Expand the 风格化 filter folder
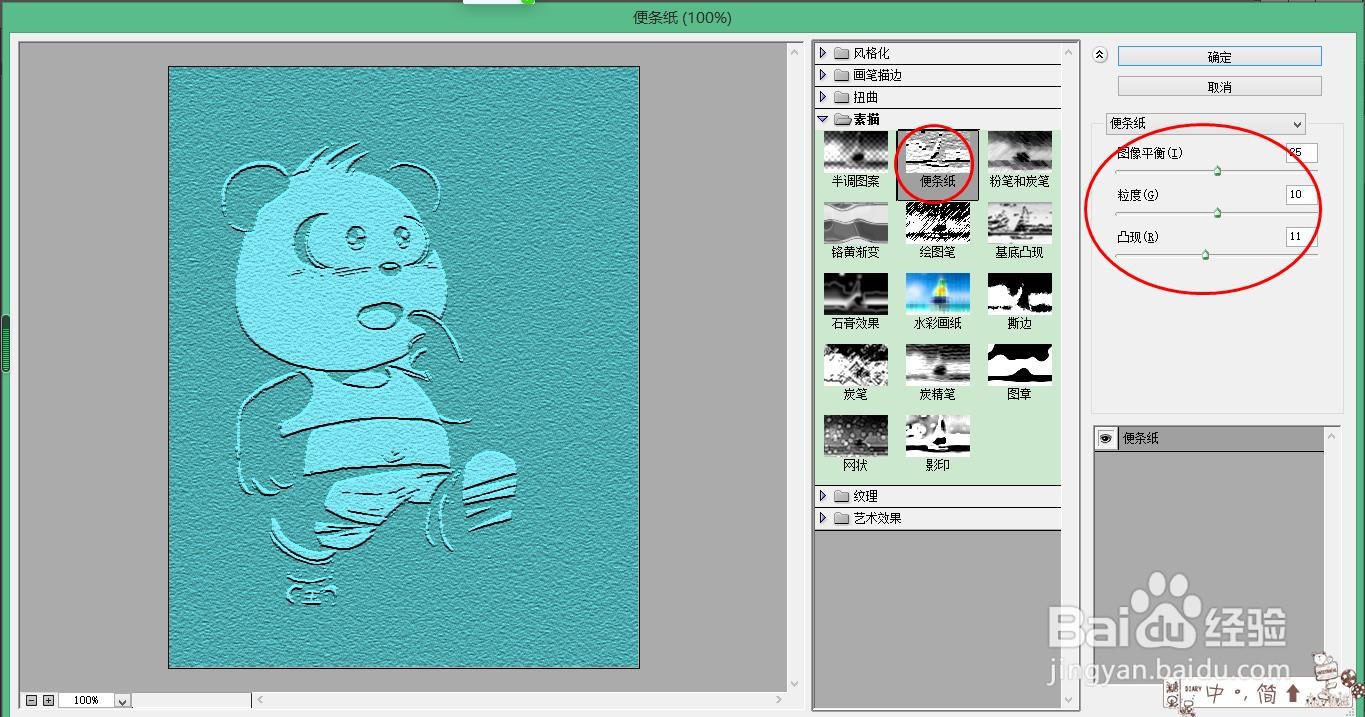This screenshot has width=1365, height=717. (823, 53)
